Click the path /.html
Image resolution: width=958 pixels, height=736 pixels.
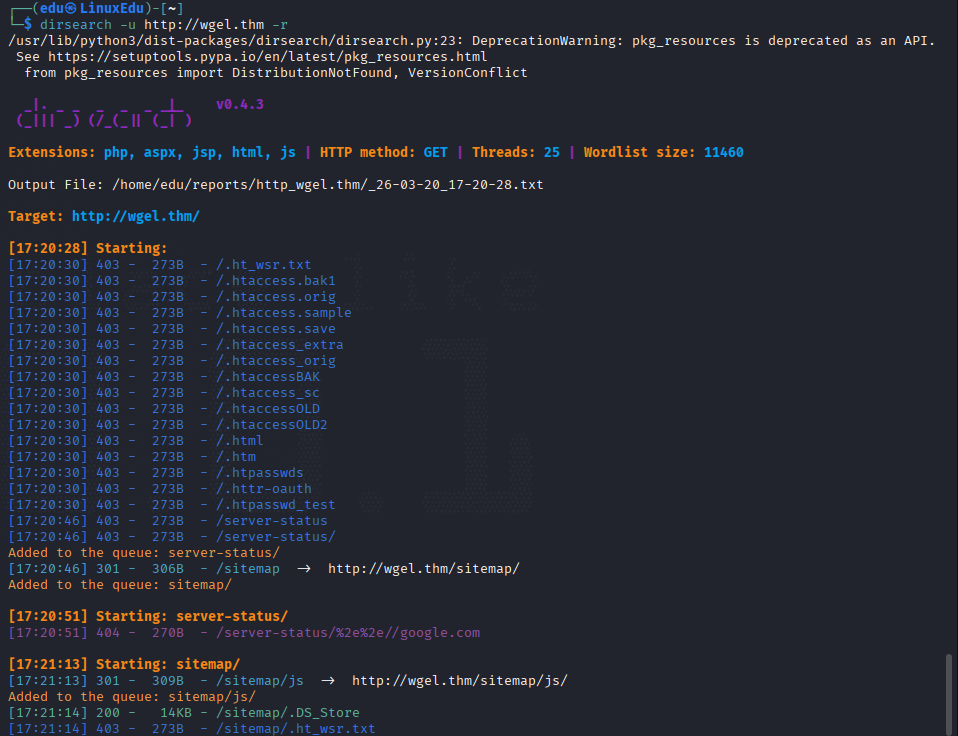(x=240, y=440)
